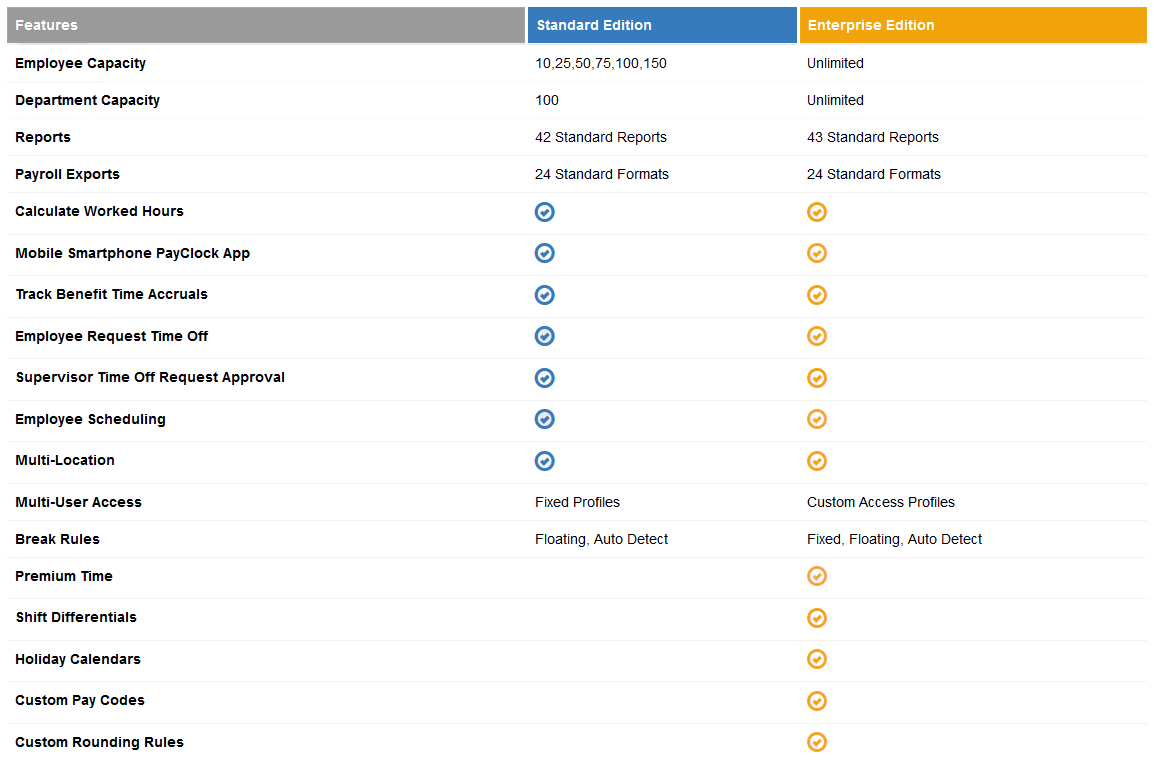Image resolution: width=1154 pixels, height=768 pixels.
Task: Click Standard checkmark for Multi-Location
Action: (545, 461)
